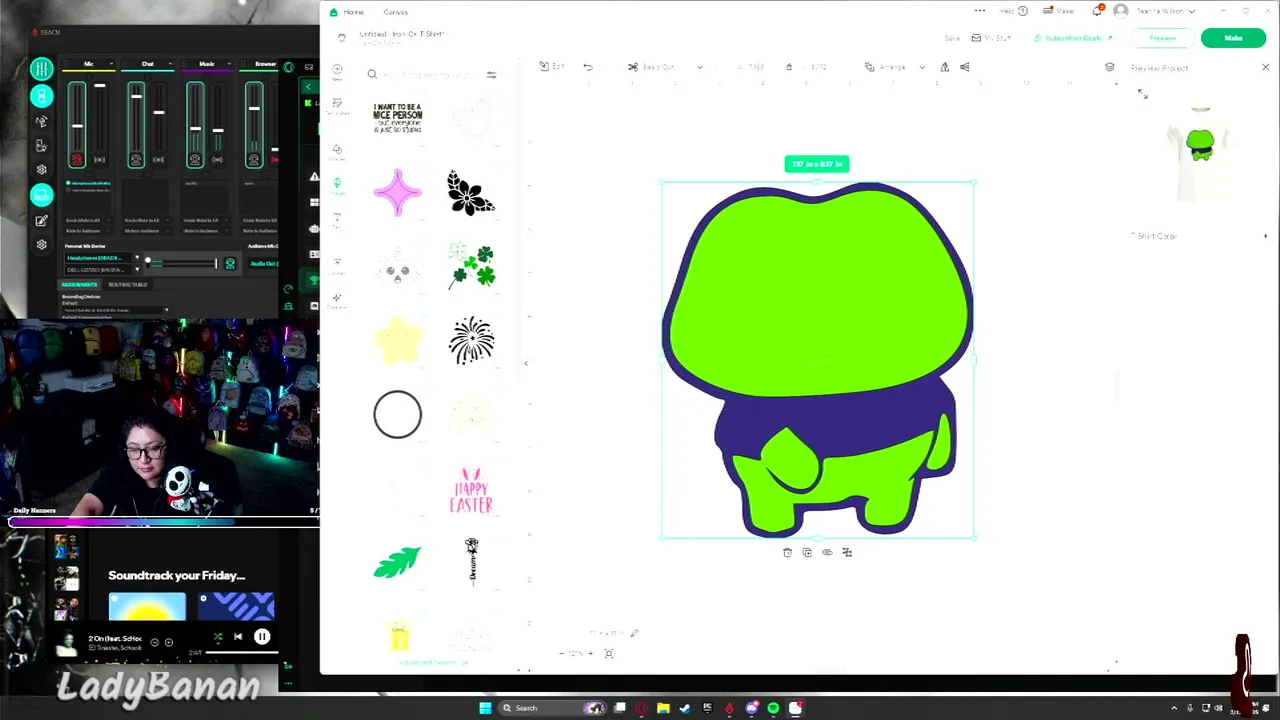Open the Help menu item
This screenshot has width=1280, height=720.
click(x=1013, y=11)
